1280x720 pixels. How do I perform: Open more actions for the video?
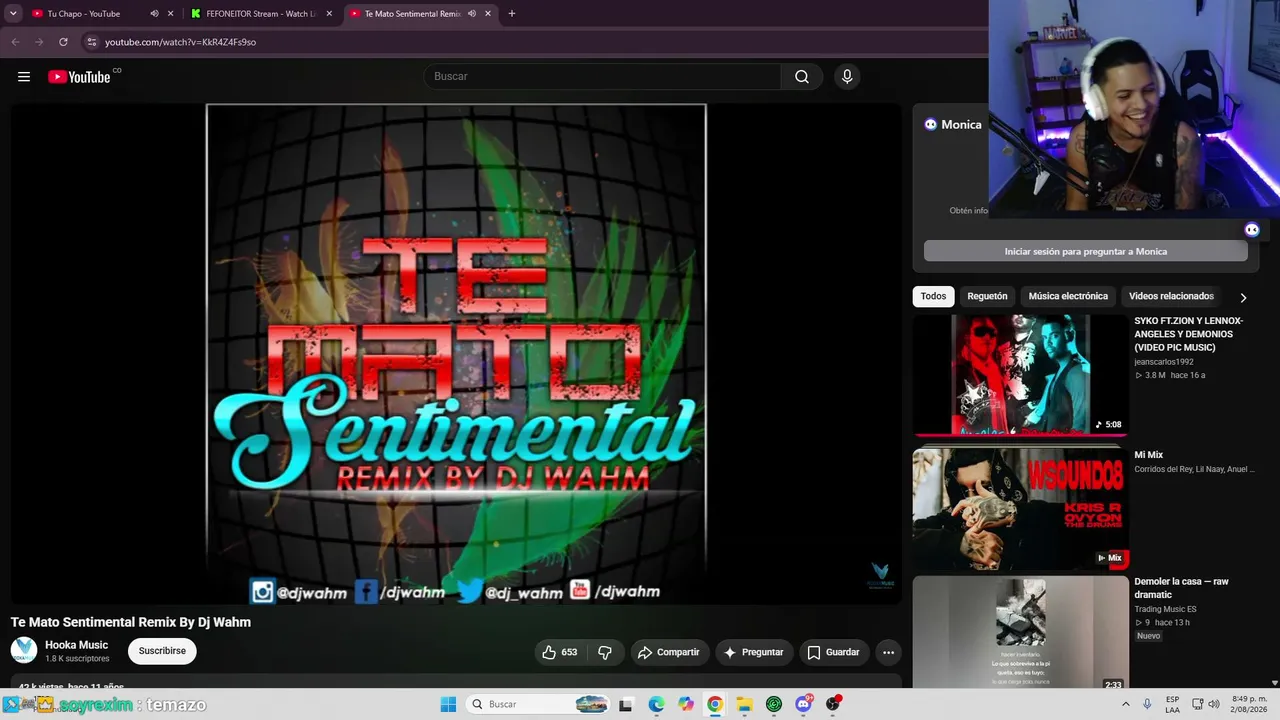888,652
